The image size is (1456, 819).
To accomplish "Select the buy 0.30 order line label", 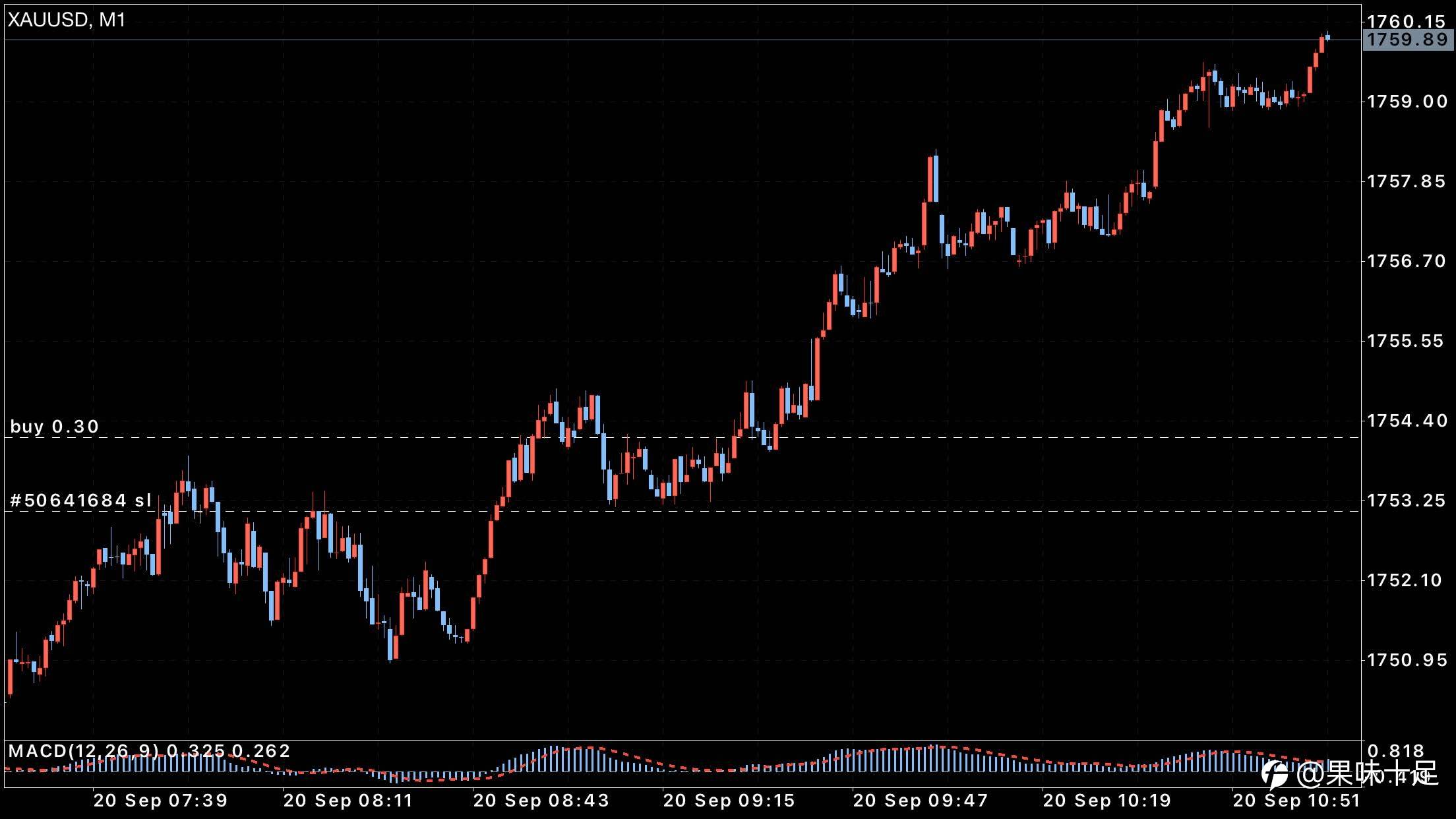I will (55, 427).
